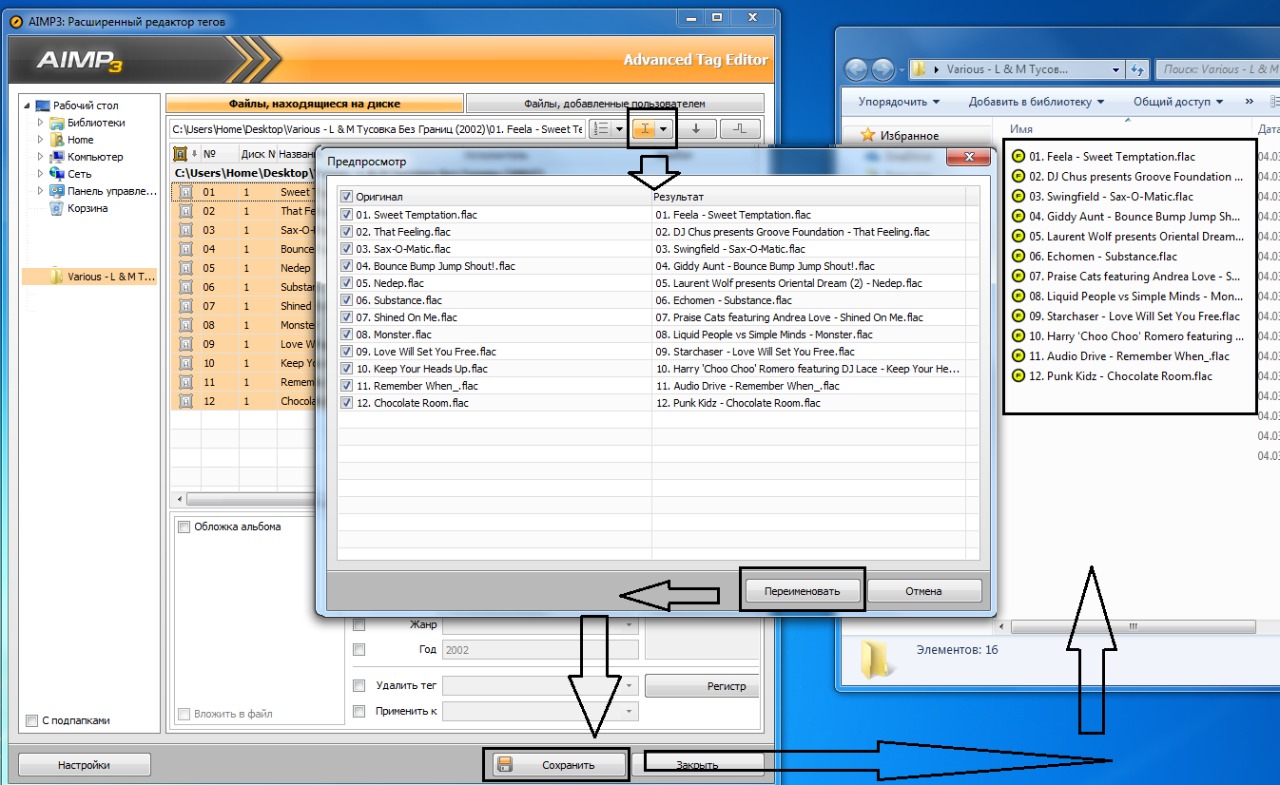Screen dimensions: 1280x785
Task: Switch to Файлы, добавленные пользователем tab
Action: tap(615, 103)
